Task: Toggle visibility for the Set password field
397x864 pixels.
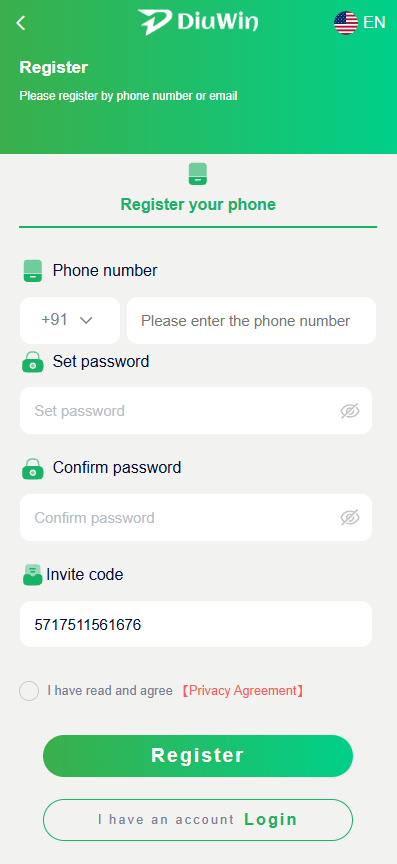Action: point(350,411)
